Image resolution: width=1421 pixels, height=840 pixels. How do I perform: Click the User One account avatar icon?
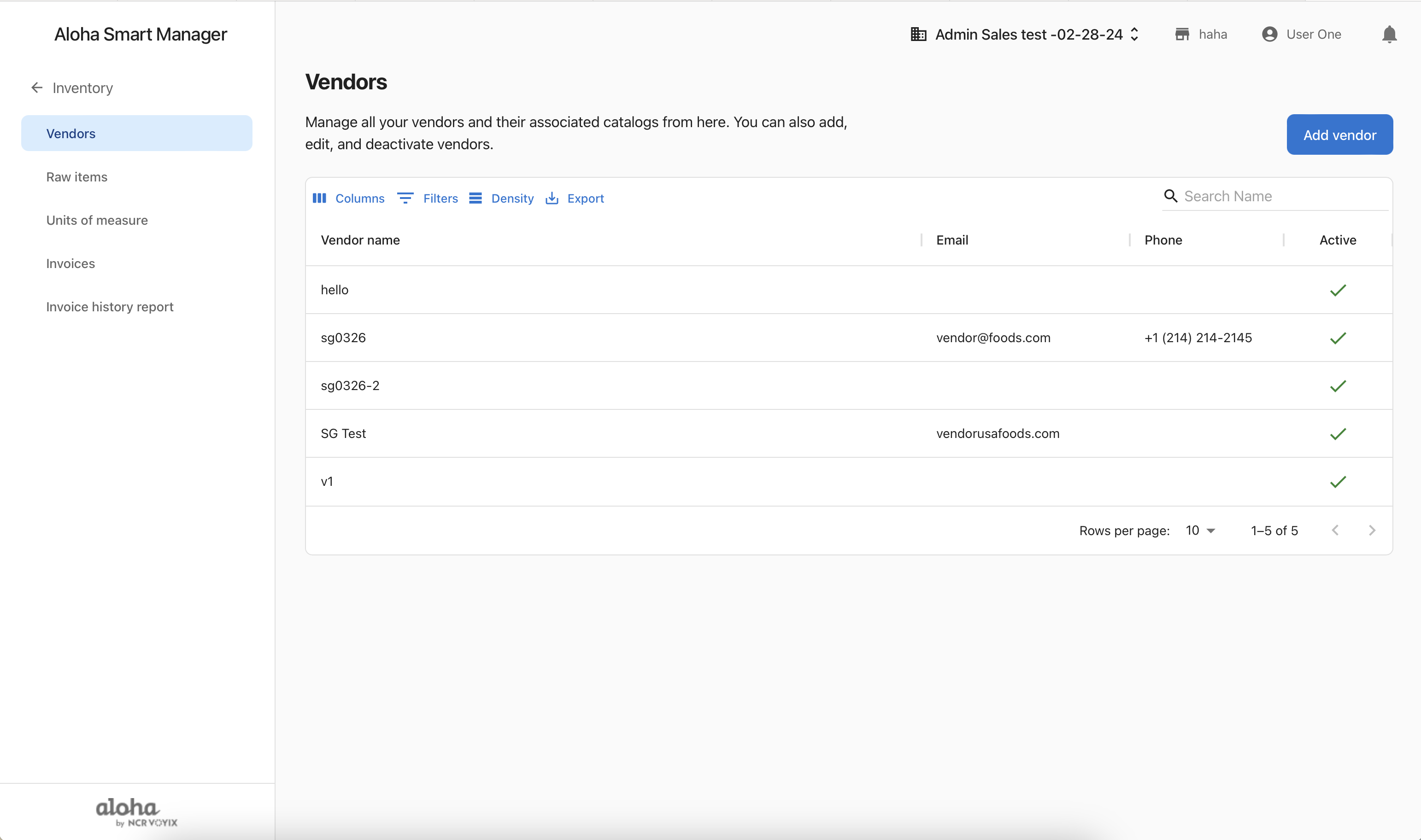click(x=1269, y=35)
